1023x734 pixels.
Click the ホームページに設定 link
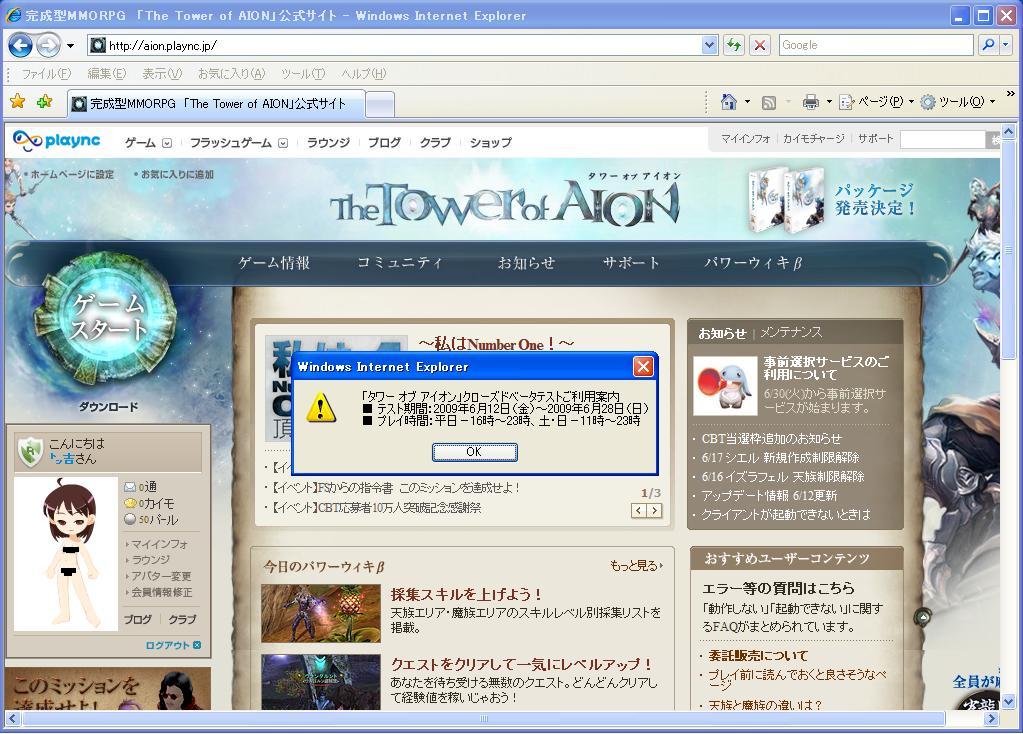(x=72, y=174)
